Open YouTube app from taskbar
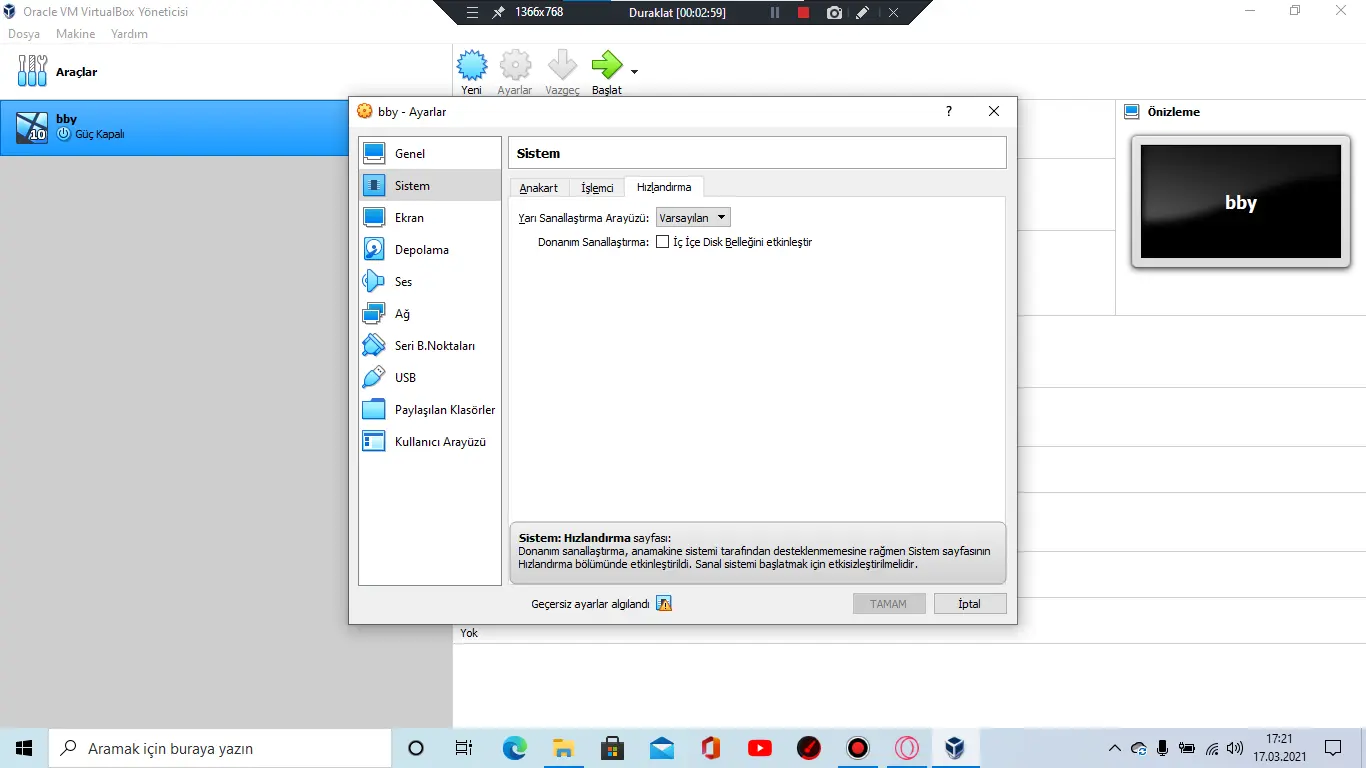Image resolution: width=1366 pixels, height=768 pixels. [x=759, y=748]
